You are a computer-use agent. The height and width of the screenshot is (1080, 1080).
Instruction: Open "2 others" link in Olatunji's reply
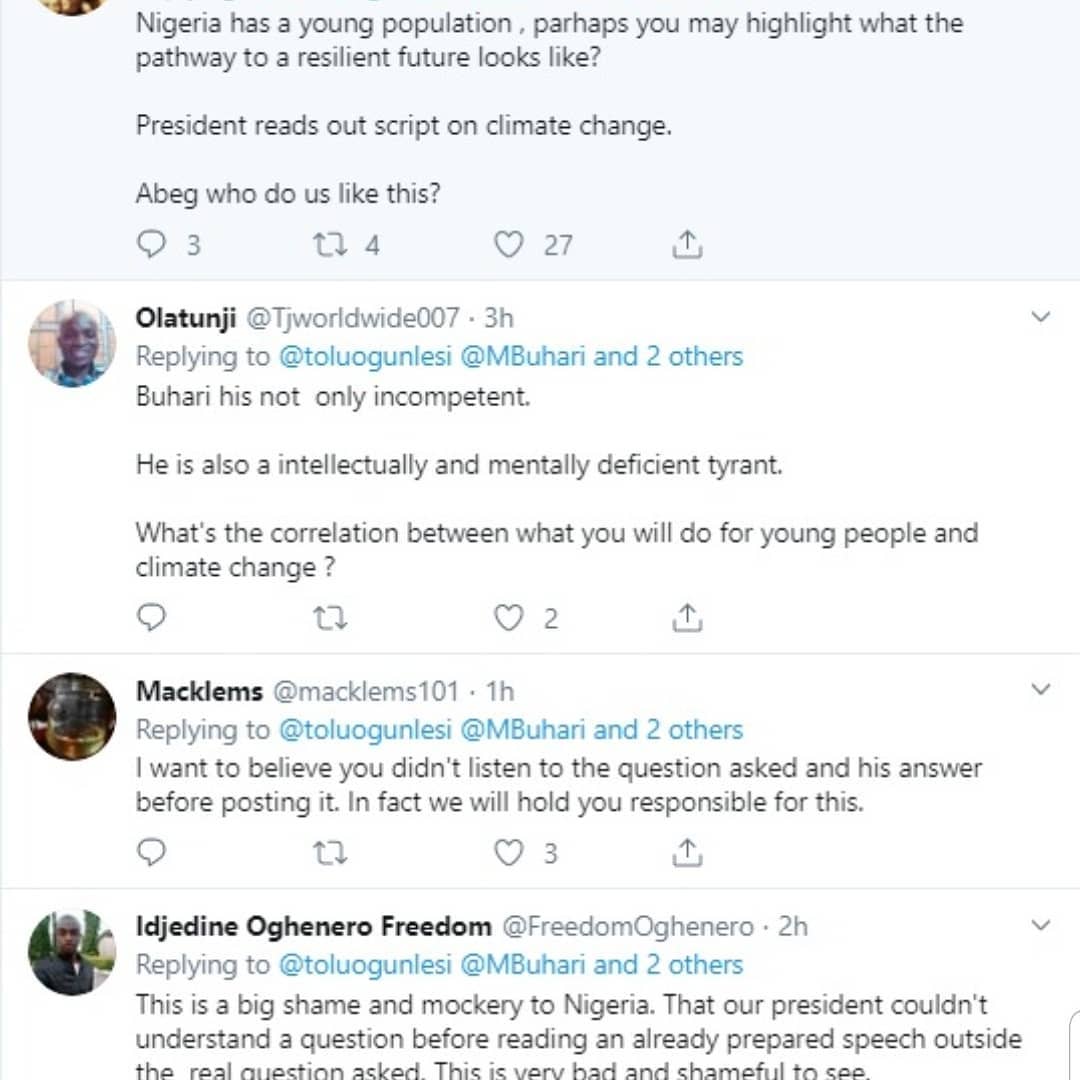pyautogui.click(x=694, y=356)
